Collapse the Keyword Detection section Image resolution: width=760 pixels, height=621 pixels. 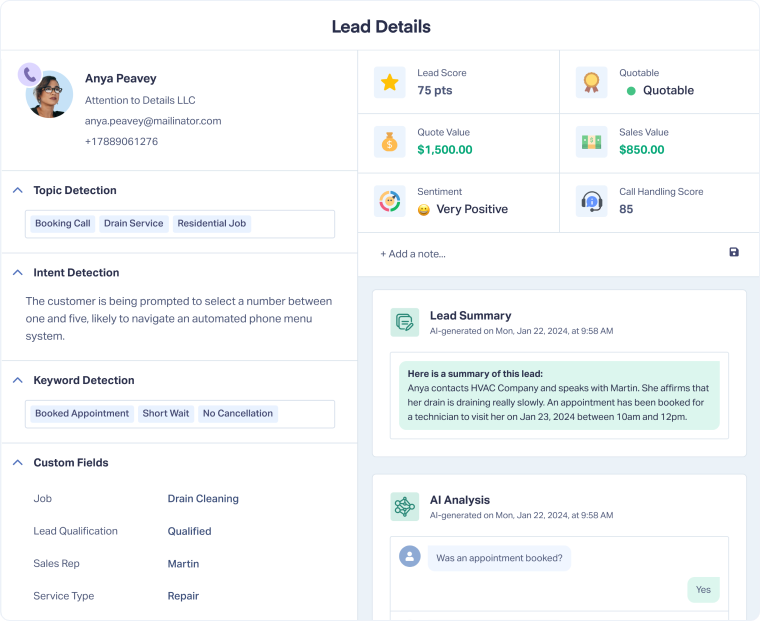point(18,380)
